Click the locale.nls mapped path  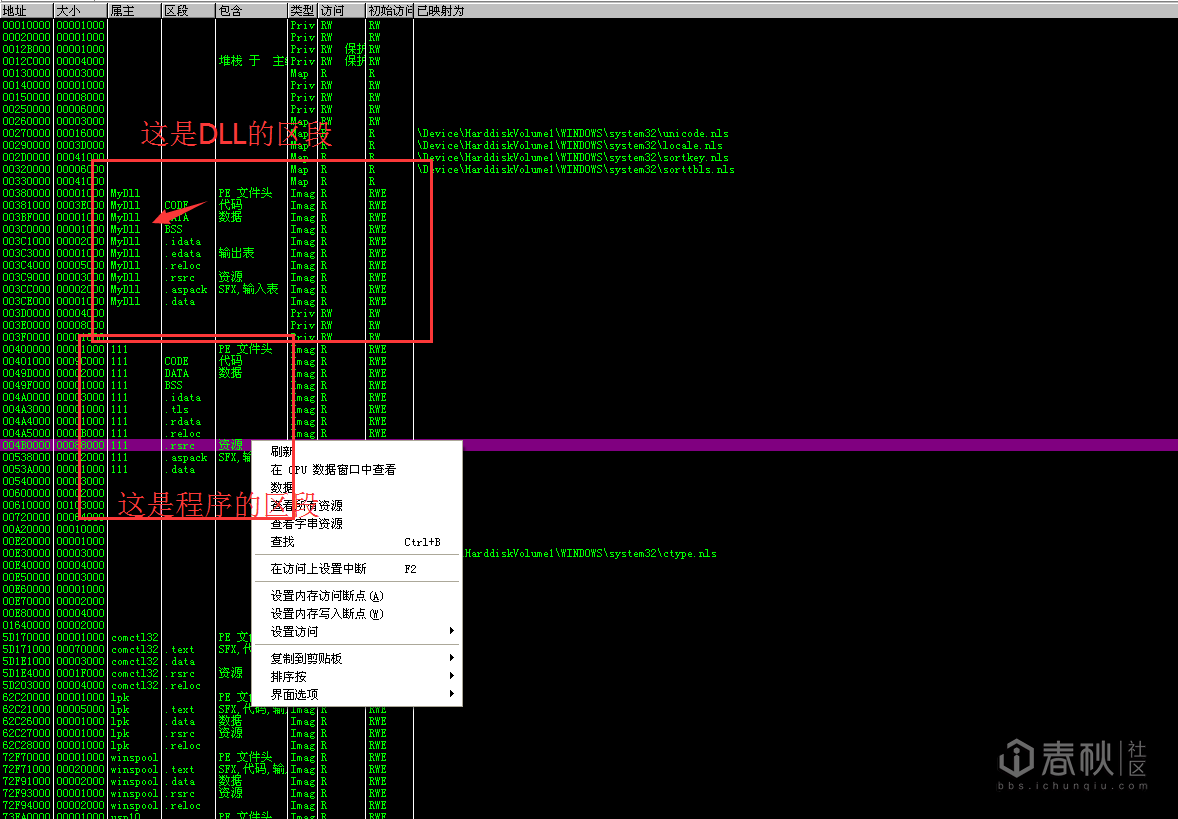[569, 146]
